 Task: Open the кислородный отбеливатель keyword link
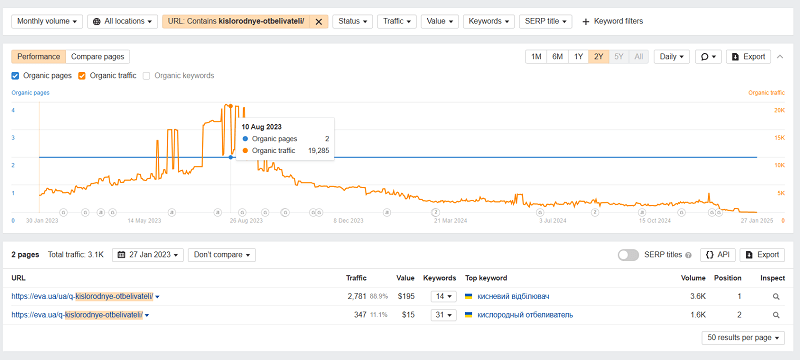tap(525, 315)
